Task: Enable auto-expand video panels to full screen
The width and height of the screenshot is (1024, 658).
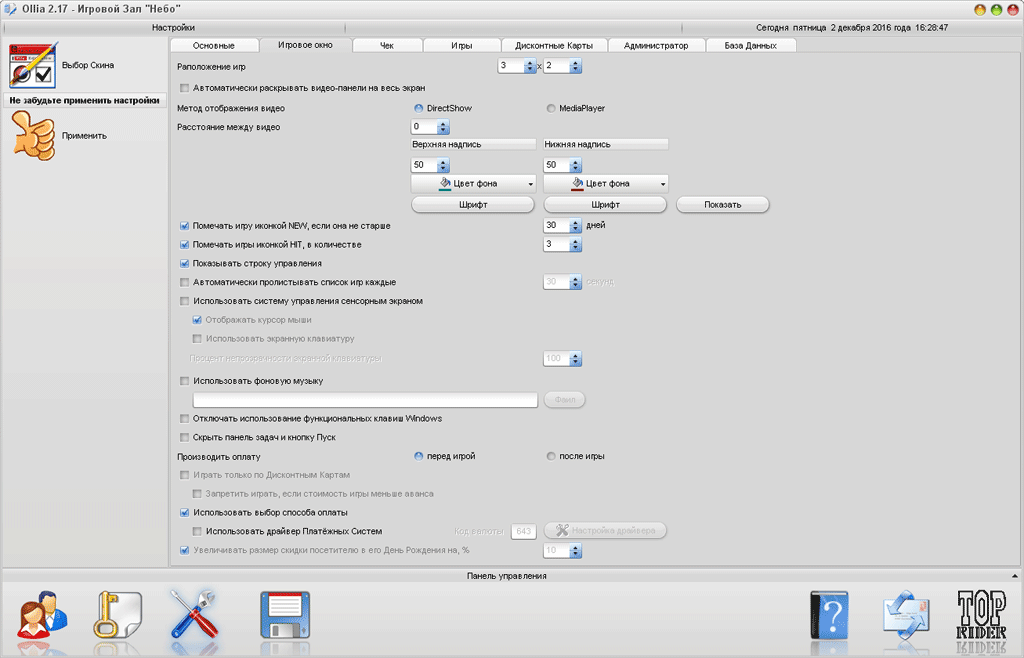Action: pos(184,88)
